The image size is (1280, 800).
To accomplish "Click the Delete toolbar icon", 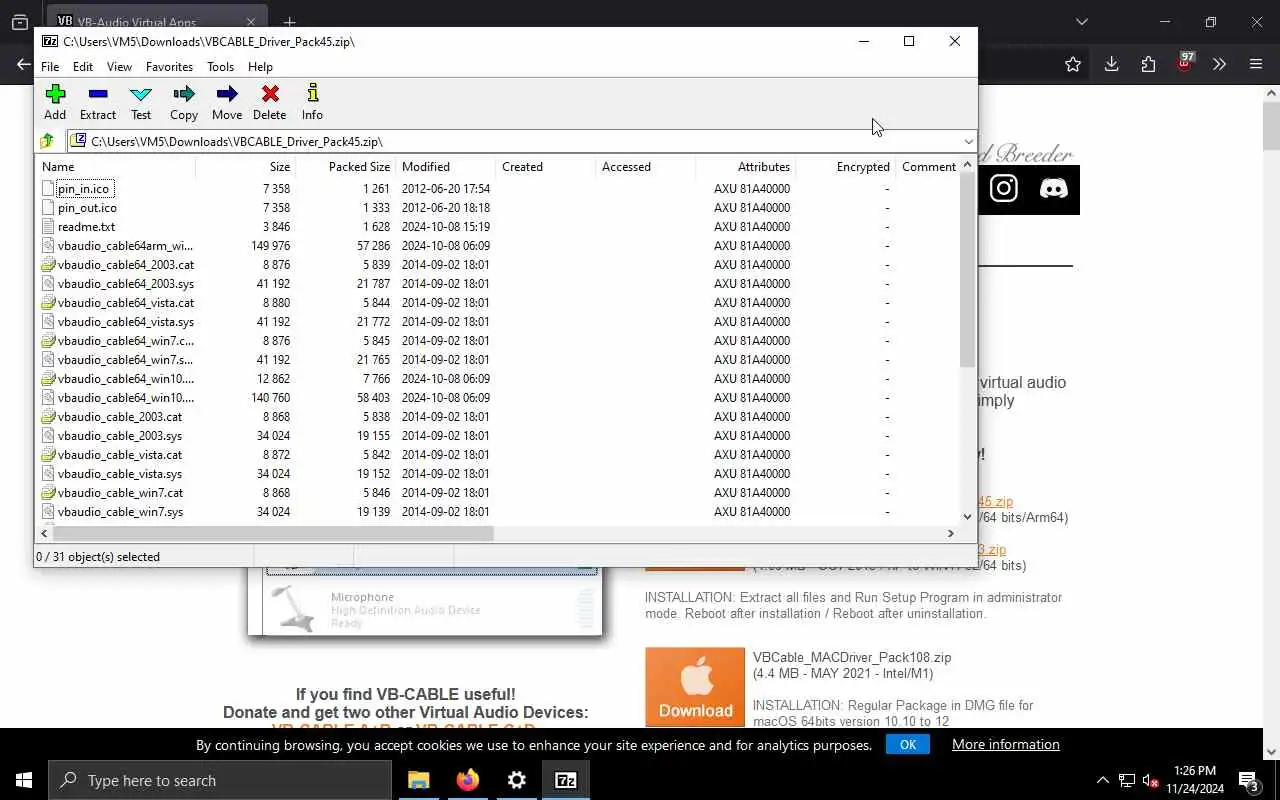I will point(270,94).
